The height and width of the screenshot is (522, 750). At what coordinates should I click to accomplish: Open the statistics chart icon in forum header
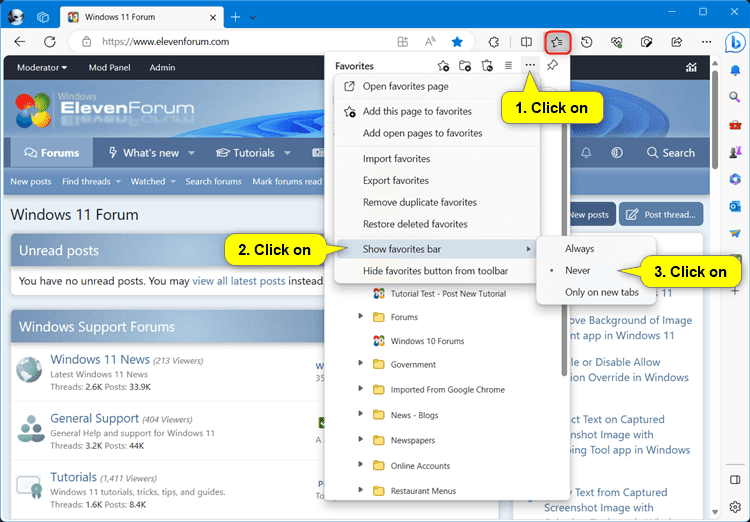pyautogui.click(x=691, y=67)
